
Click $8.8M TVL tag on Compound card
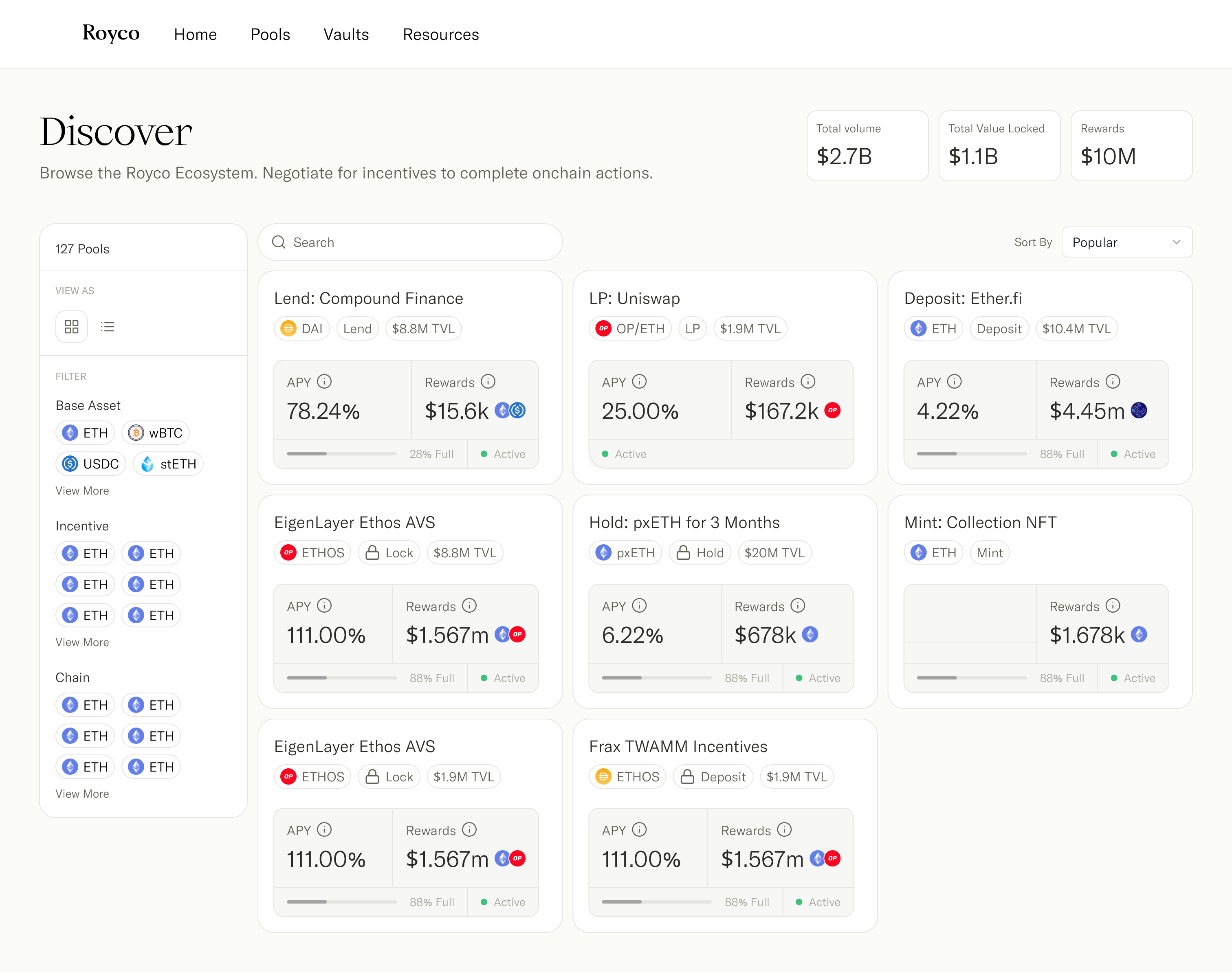coord(423,329)
